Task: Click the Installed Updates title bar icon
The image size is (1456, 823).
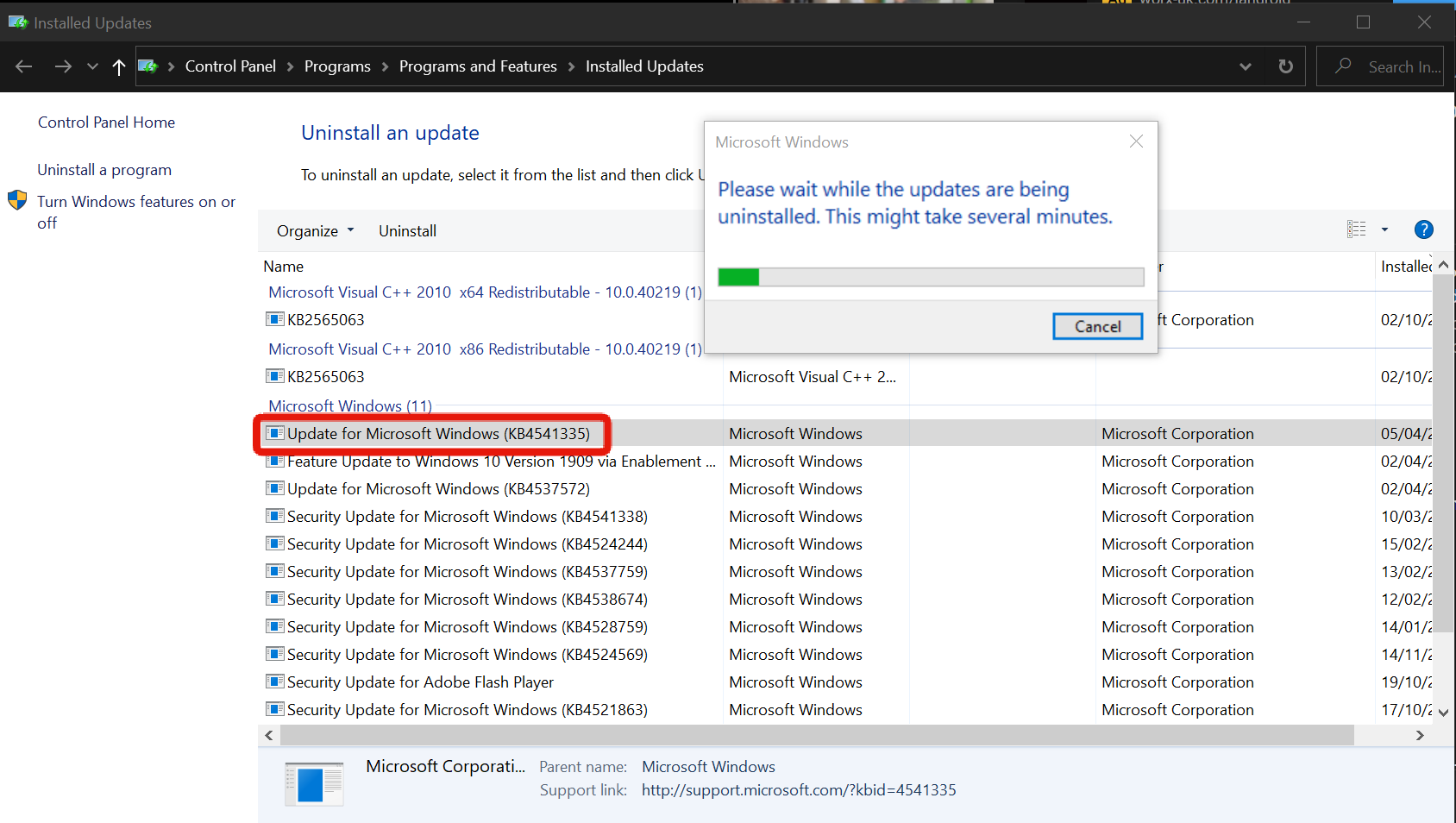Action: click(x=18, y=22)
